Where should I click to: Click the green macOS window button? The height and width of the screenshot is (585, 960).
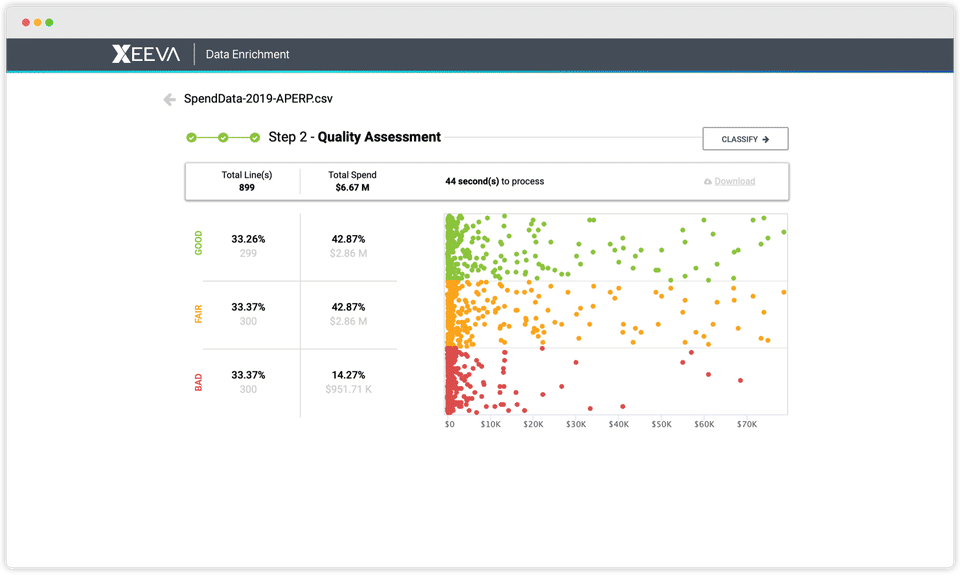49,23
